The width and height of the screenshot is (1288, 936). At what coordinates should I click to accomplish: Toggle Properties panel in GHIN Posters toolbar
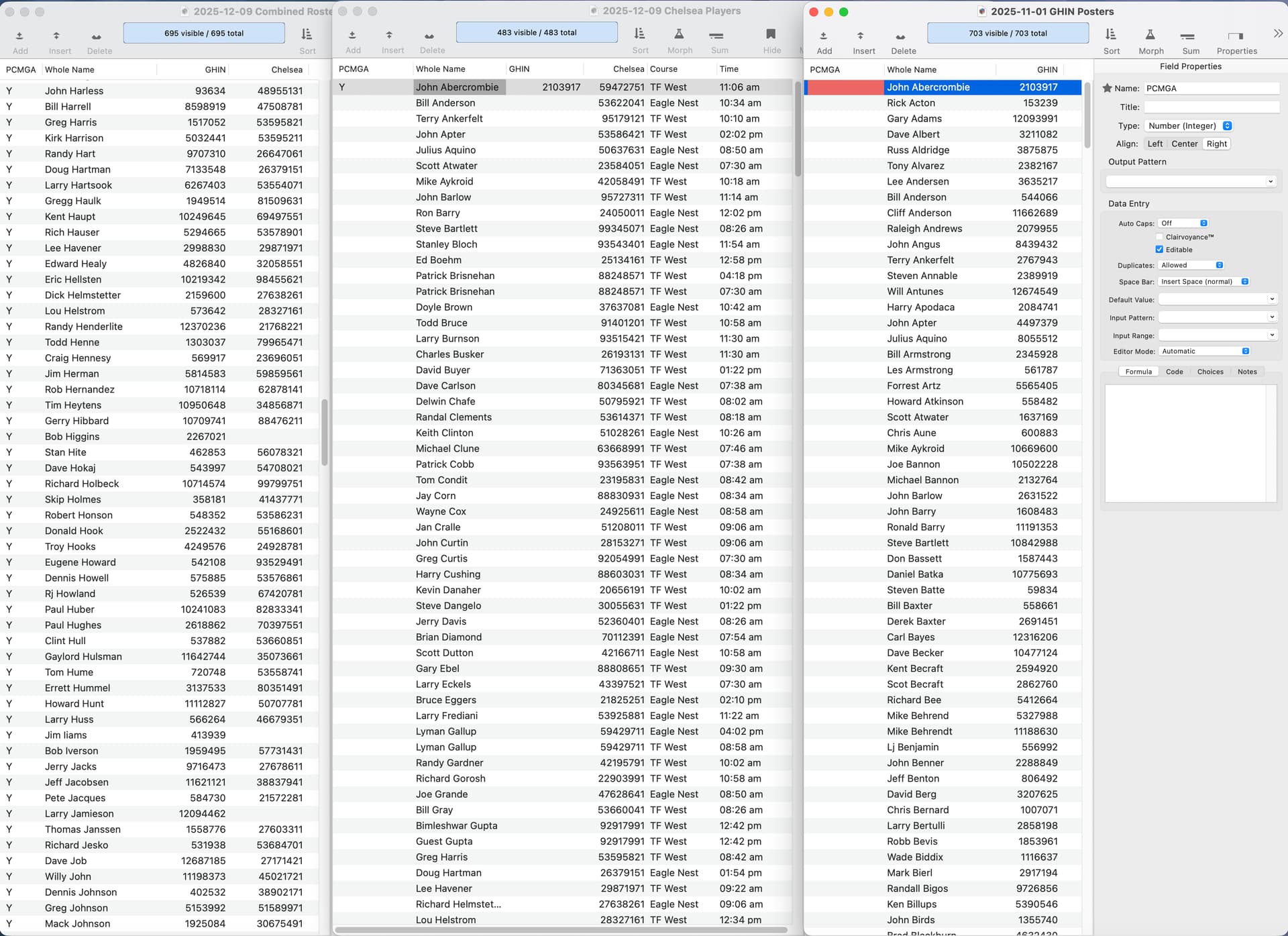coord(1236,36)
